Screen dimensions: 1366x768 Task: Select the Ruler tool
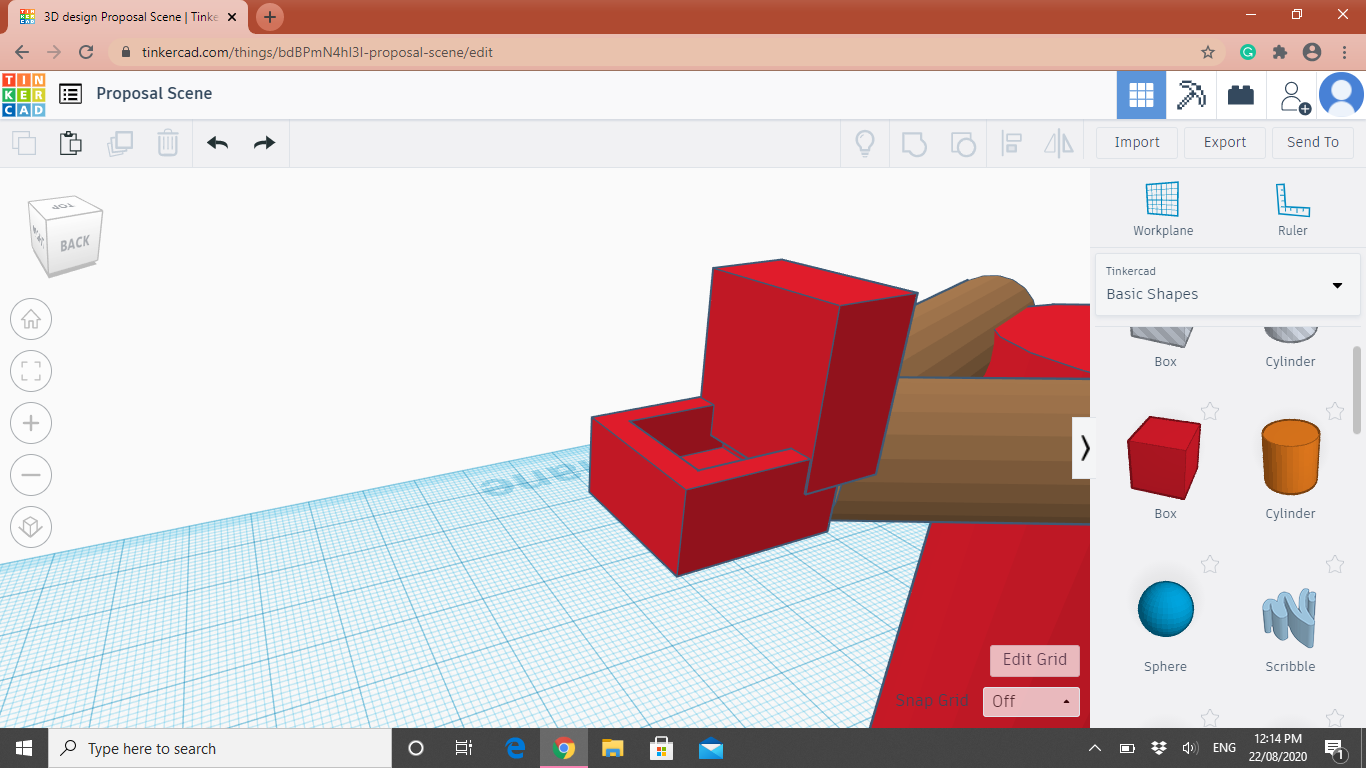point(1292,209)
